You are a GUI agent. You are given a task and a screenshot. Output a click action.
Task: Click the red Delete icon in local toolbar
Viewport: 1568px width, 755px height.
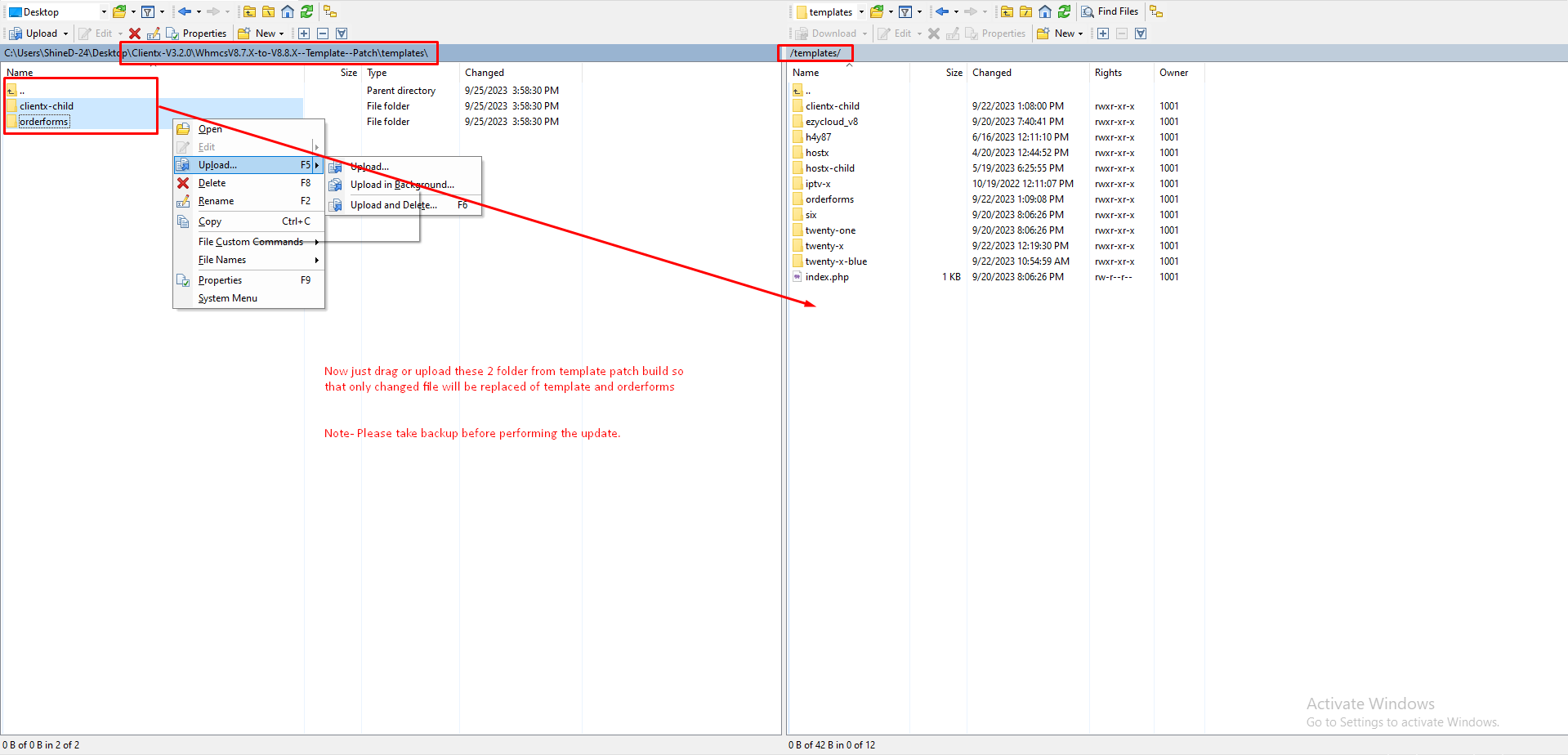pos(135,34)
